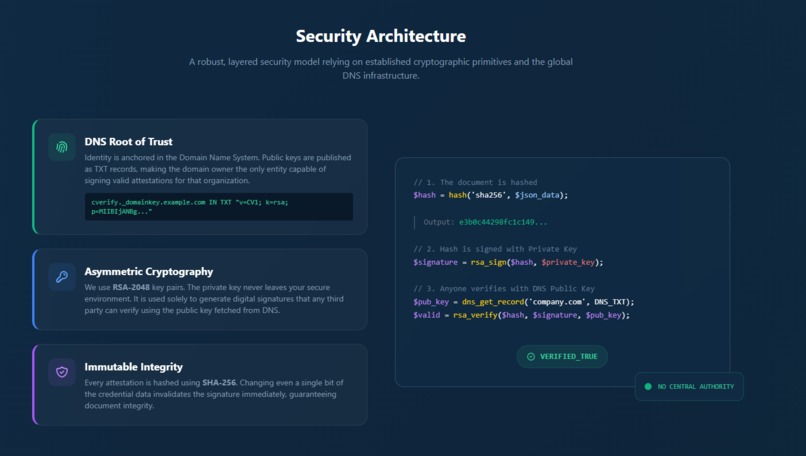Click the DNS Root of Trust title

point(129,141)
